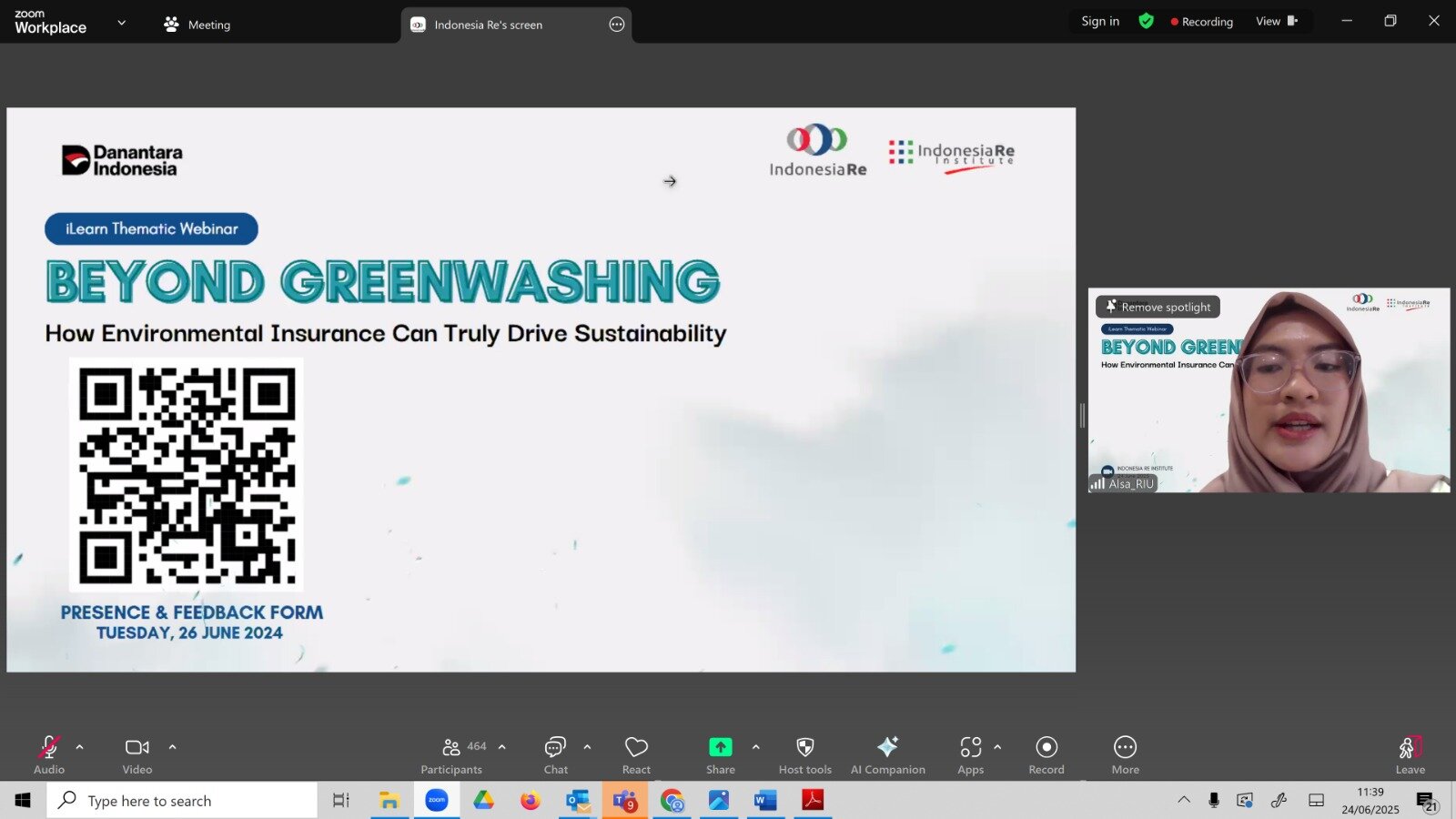Click the Record button
1456x819 pixels.
(1046, 755)
